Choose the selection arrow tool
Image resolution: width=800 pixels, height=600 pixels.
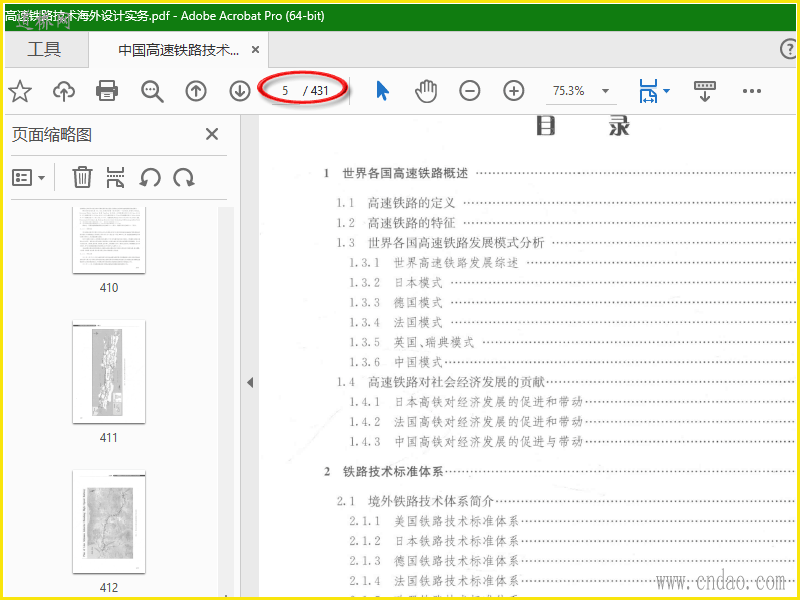(382, 91)
